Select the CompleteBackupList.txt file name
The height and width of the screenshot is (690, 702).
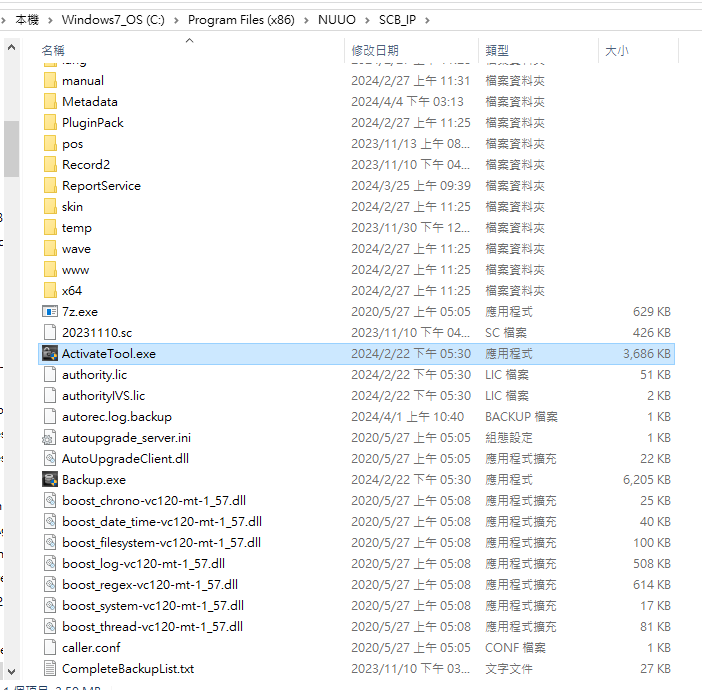pos(128,669)
